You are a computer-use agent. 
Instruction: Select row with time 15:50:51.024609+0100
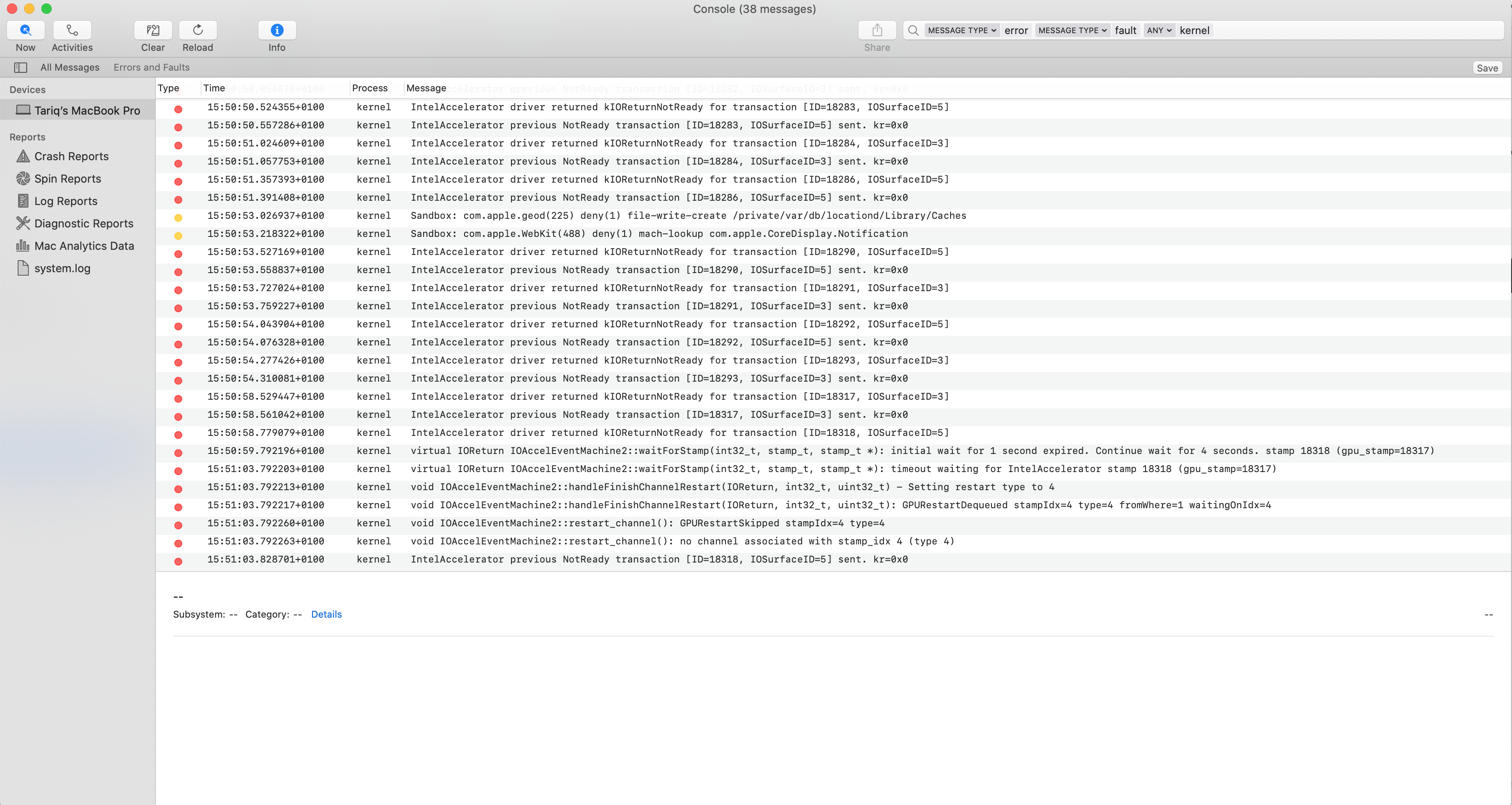click(833, 143)
